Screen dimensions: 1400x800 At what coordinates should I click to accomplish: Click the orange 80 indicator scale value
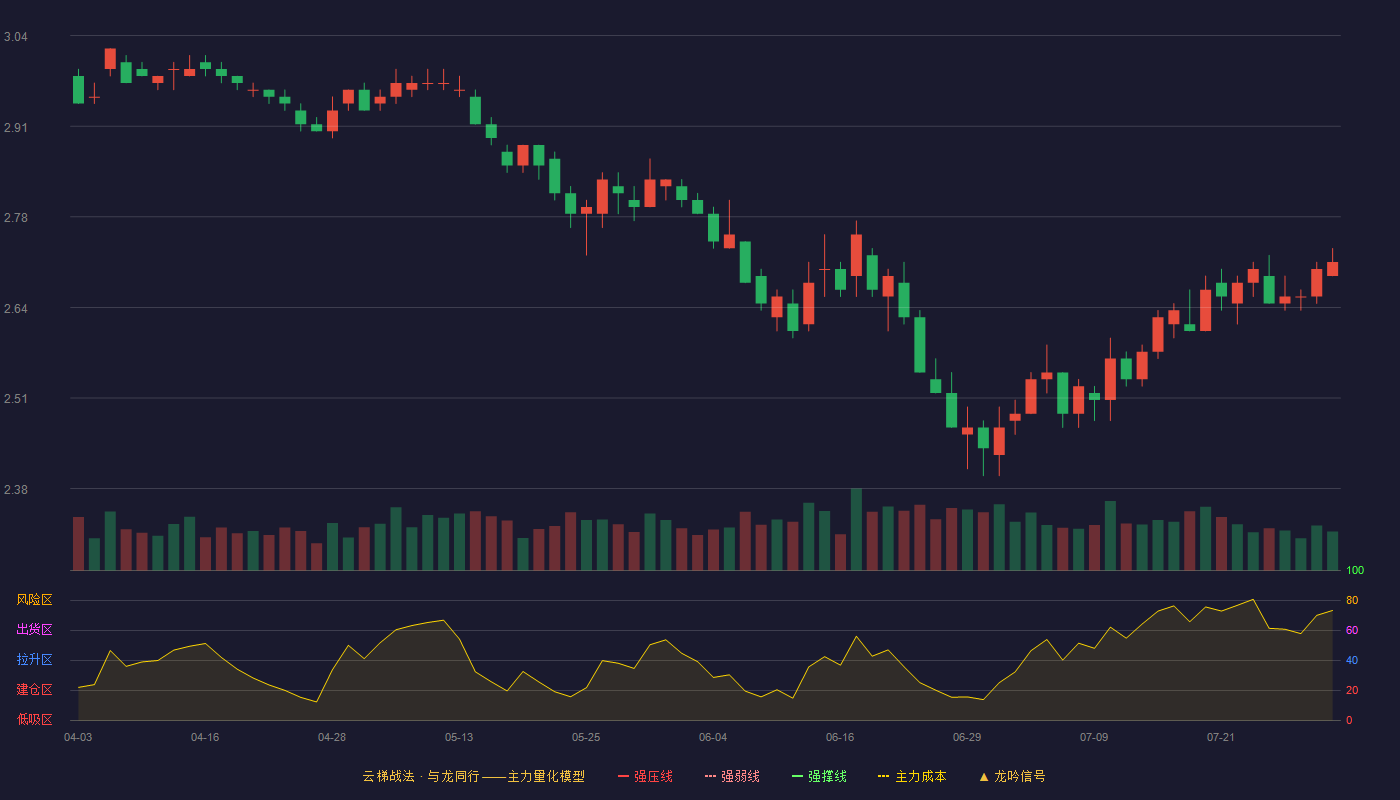point(1352,600)
